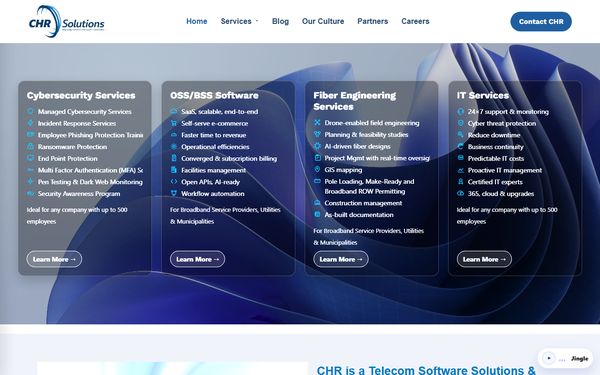The image size is (600, 375).
Task: Click the Faster time to revenue icon
Action: point(174,135)
